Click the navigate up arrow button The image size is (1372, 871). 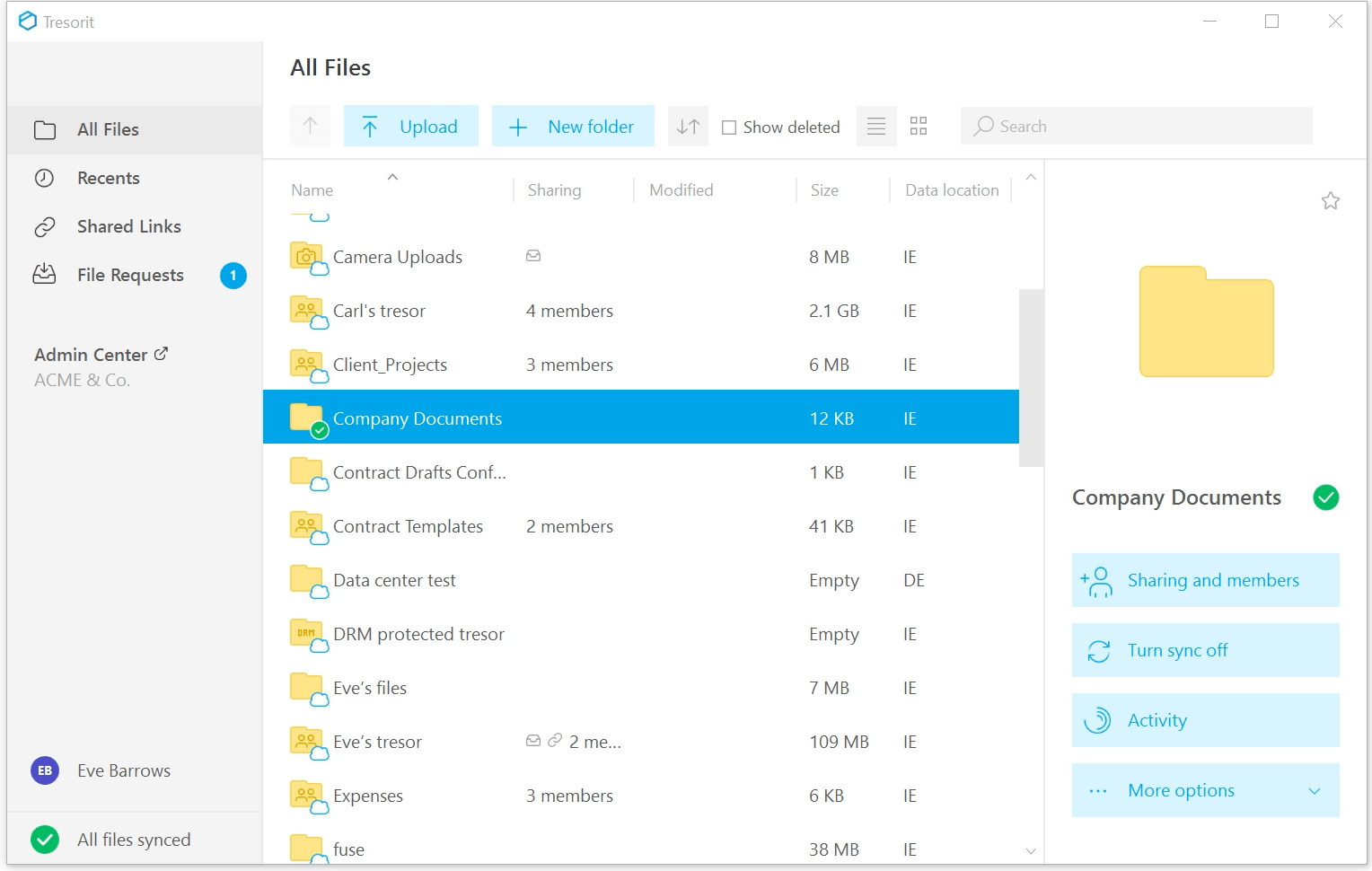click(311, 126)
